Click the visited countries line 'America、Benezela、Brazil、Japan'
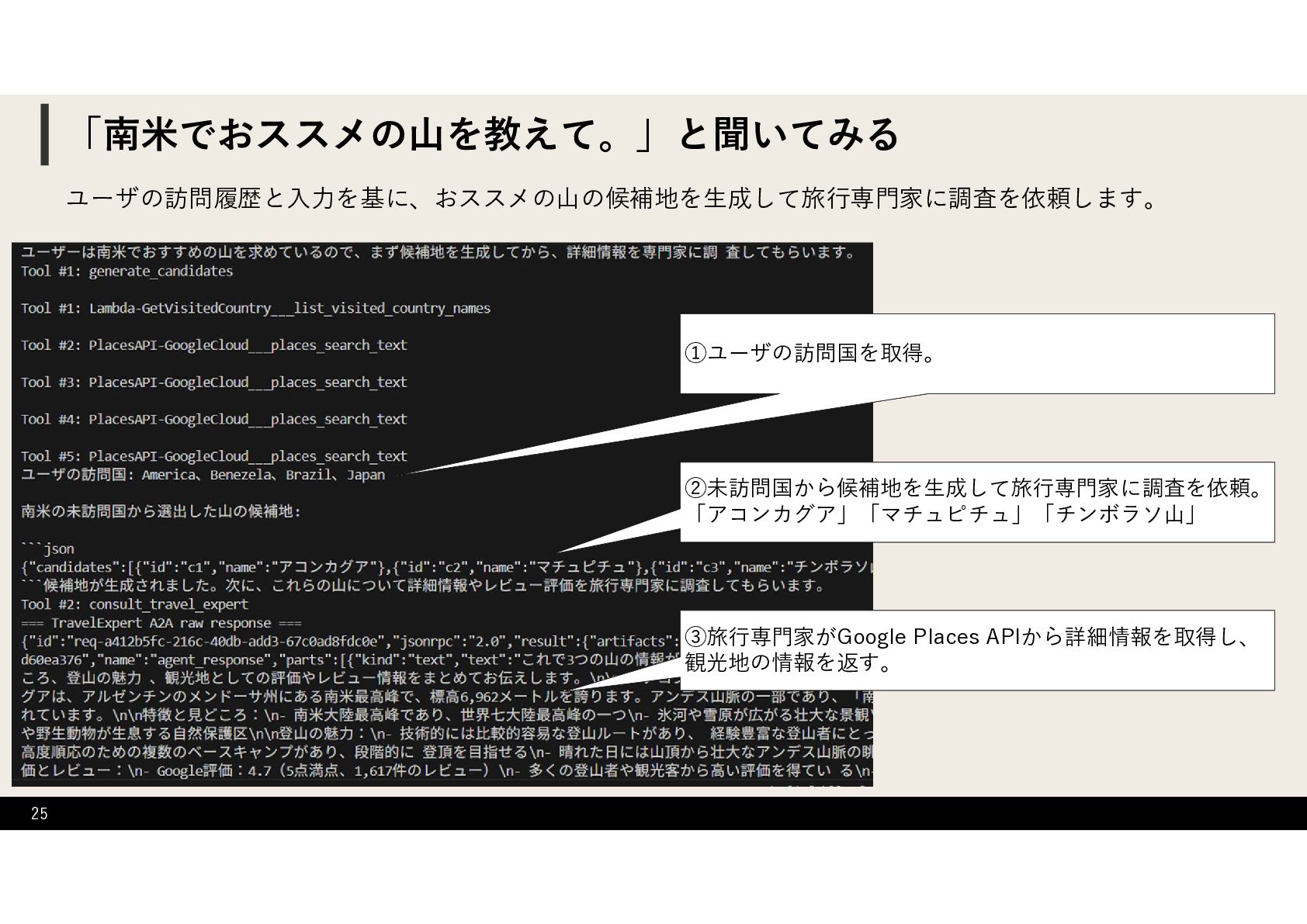This screenshot has width=1307, height=924. point(263,475)
